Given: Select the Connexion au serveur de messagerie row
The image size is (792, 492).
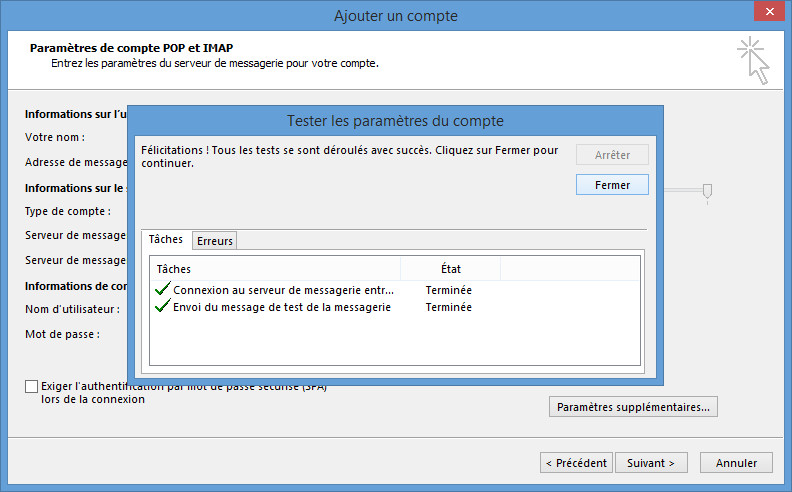Looking at the screenshot, I should (x=283, y=290).
